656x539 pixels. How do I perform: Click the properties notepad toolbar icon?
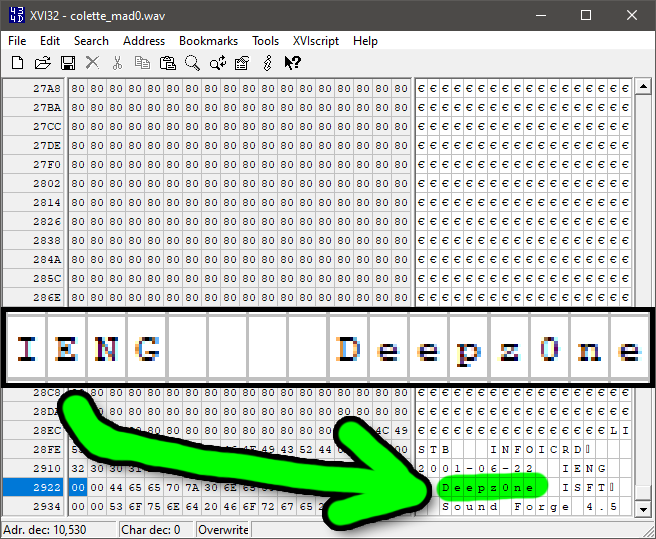(x=242, y=63)
